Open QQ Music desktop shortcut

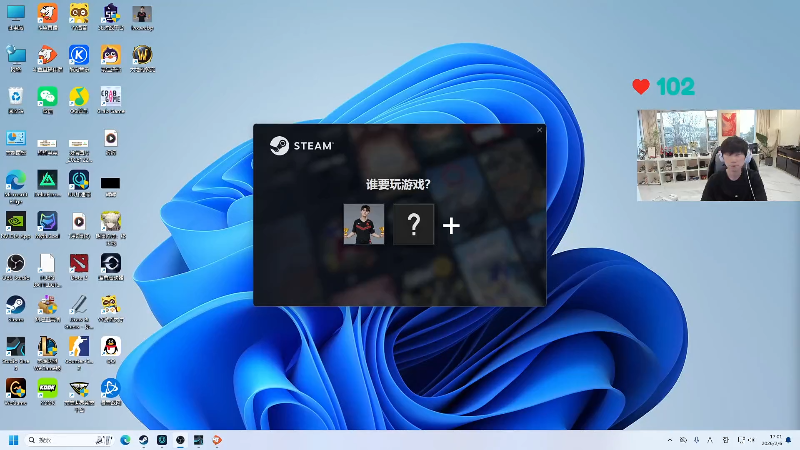pyautogui.click(x=79, y=100)
